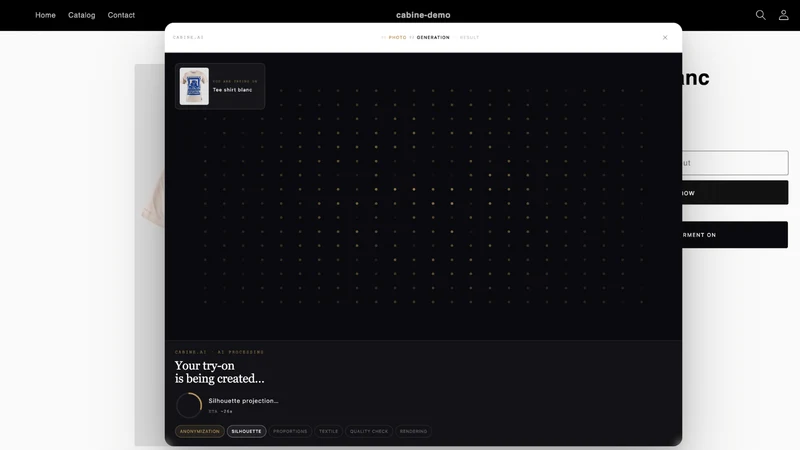Click the AI PROCESSING label text

click(240, 352)
